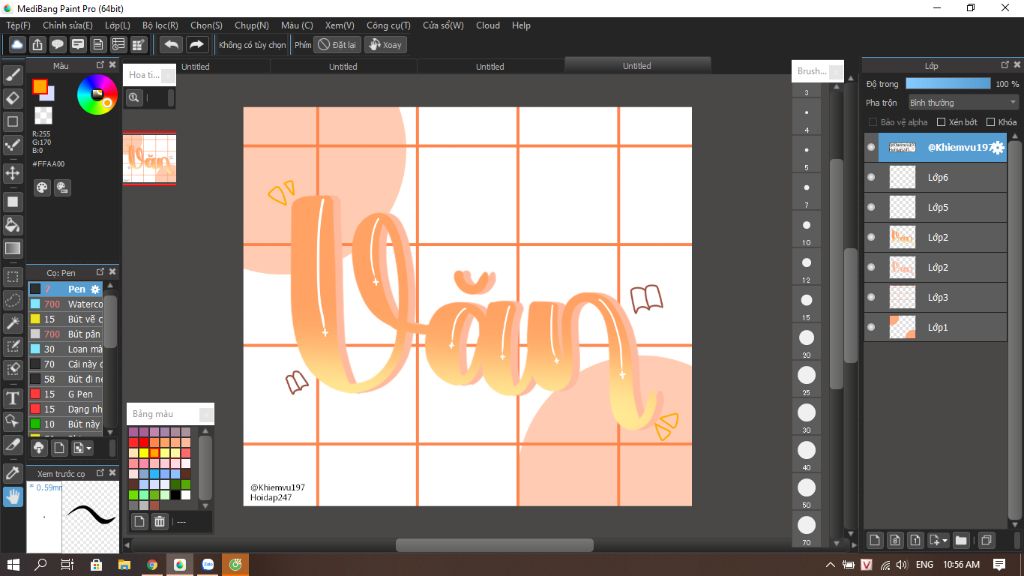Hide the Lớp5 layer
This screenshot has height=576, width=1024.
(871, 207)
